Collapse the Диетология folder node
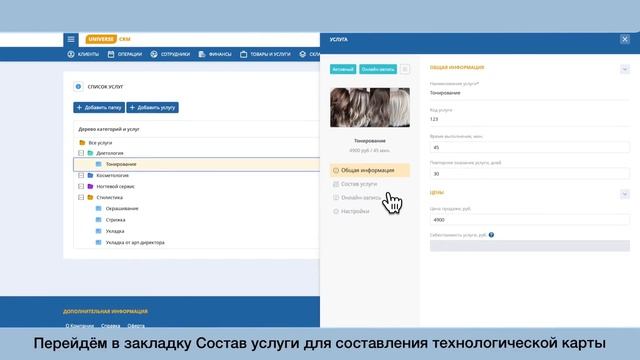Image resolution: width=640 pixels, height=360 pixels. [81, 153]
